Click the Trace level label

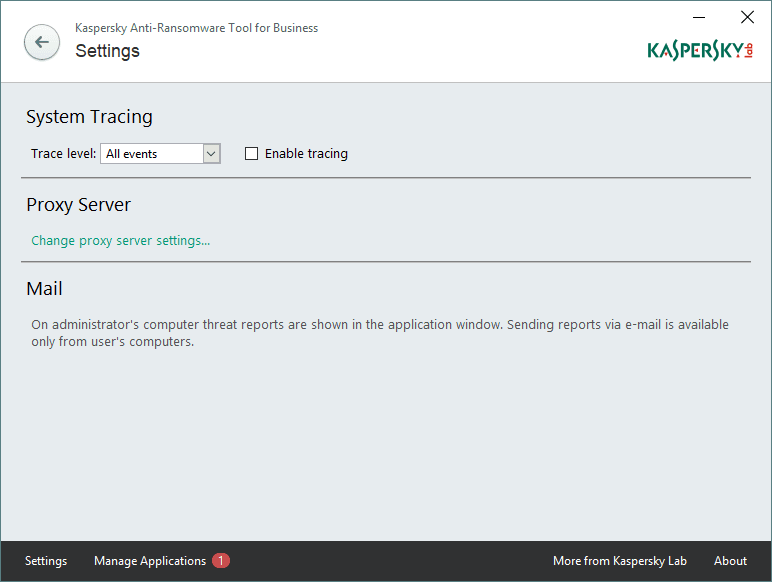[64, 154]
